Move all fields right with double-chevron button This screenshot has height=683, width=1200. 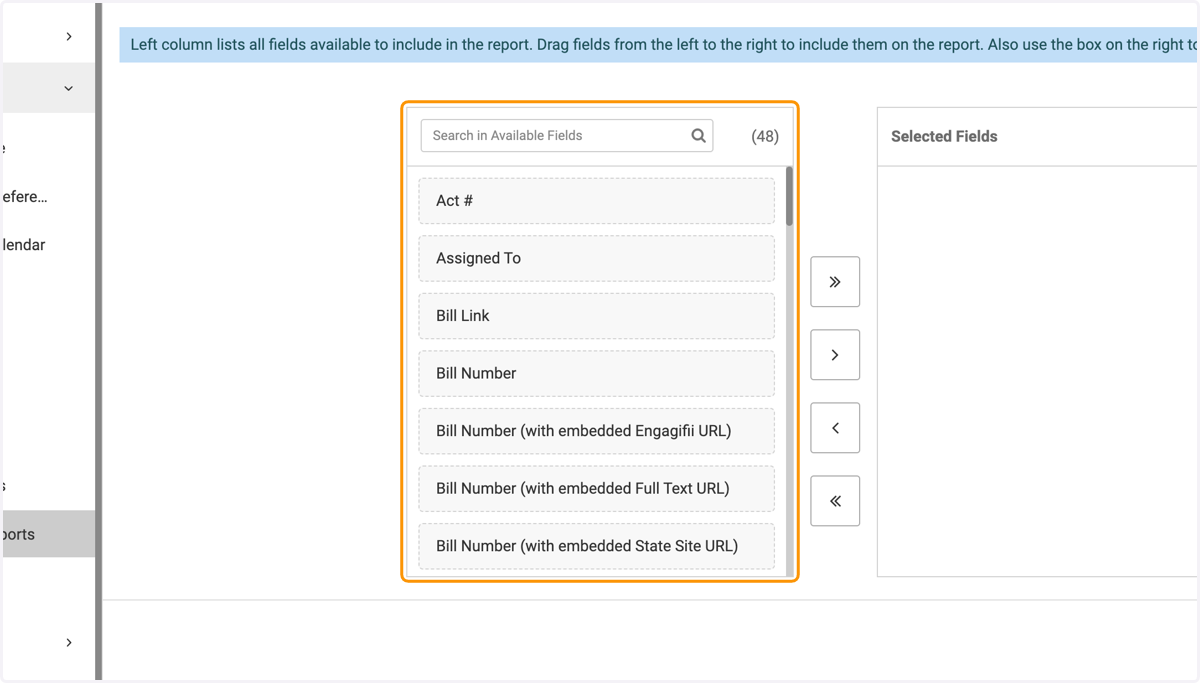coord(835,282)
